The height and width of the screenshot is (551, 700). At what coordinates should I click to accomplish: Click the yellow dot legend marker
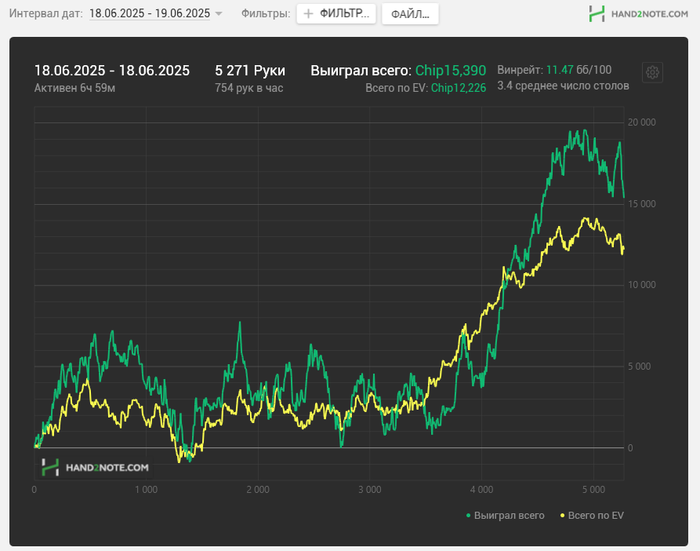(562, 516)
